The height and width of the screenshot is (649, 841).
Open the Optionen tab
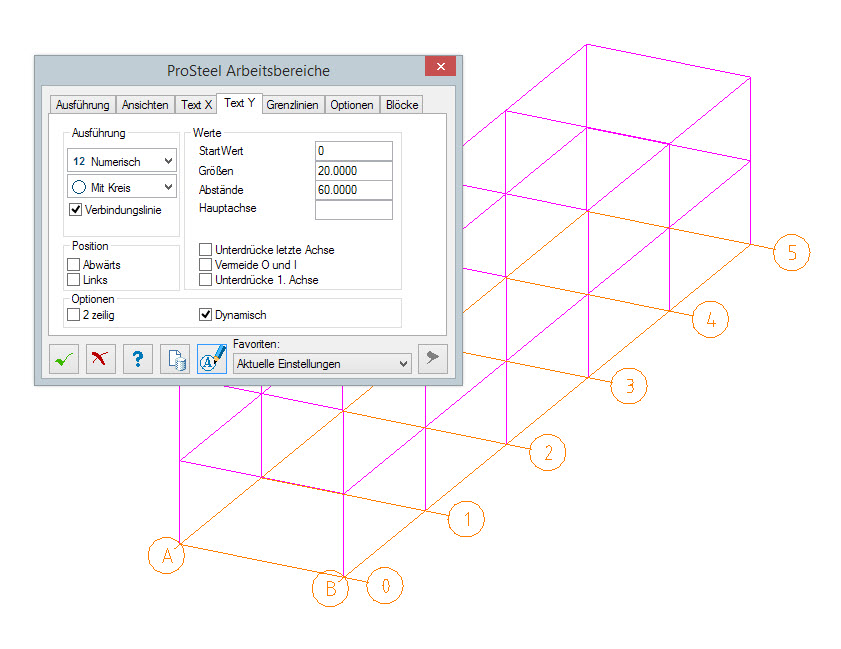(x=352, y=105)
